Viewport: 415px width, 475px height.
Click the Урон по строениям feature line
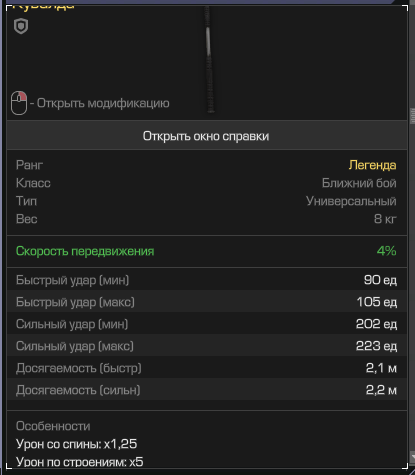tap(80, 462)
